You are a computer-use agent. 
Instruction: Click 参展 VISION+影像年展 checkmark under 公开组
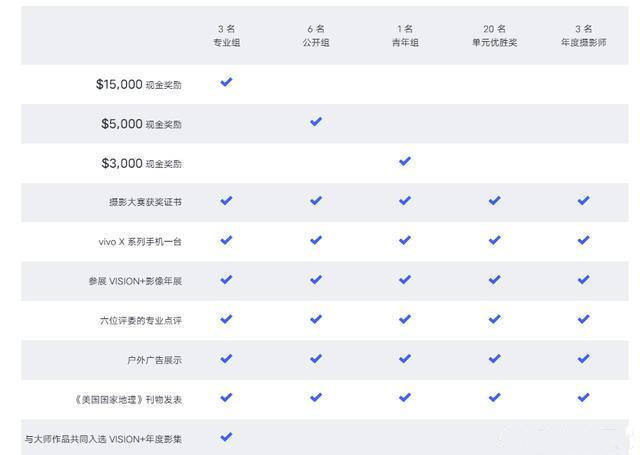[x=316, y=280]
